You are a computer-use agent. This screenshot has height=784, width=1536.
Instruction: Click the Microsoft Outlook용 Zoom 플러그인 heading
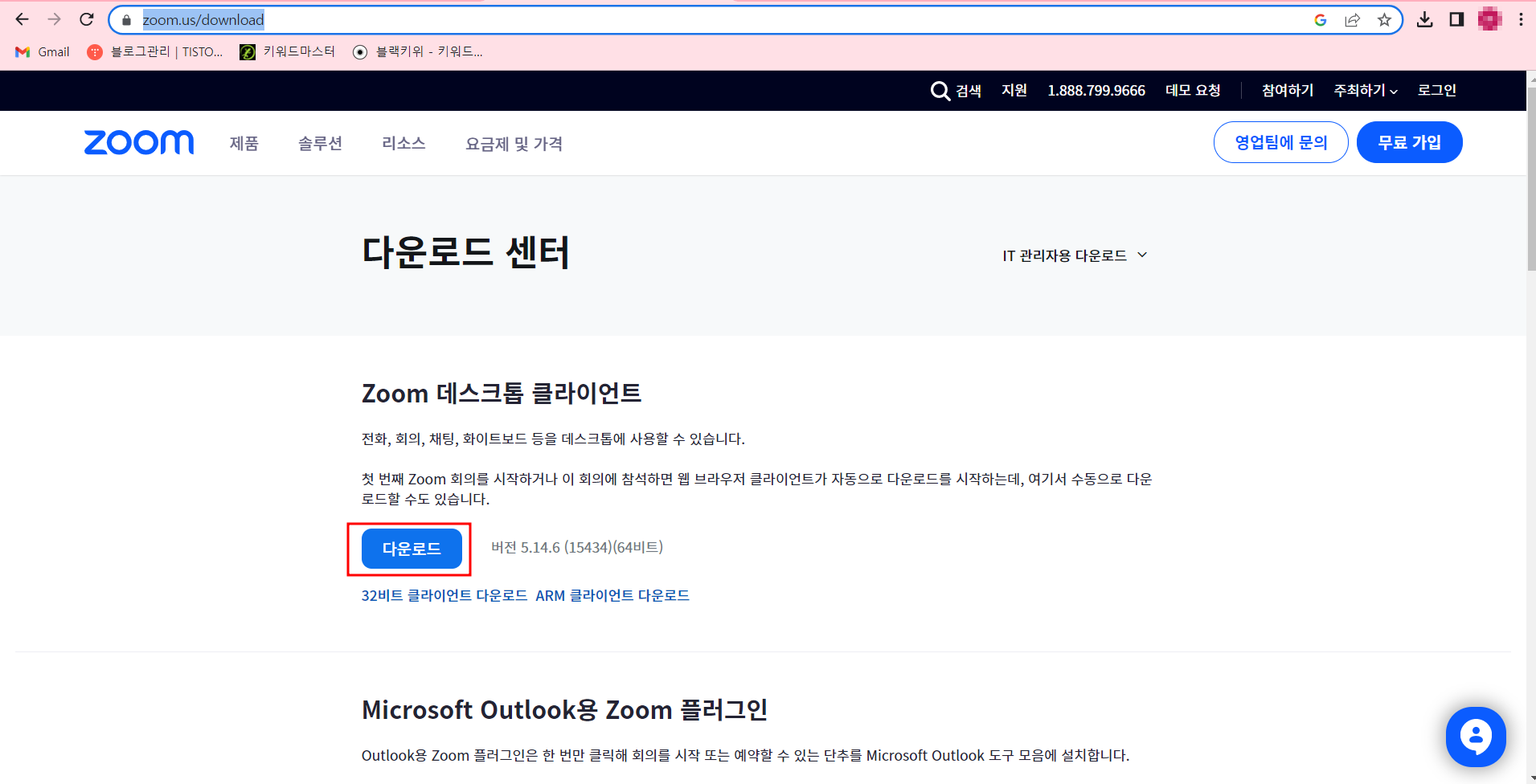564,710
